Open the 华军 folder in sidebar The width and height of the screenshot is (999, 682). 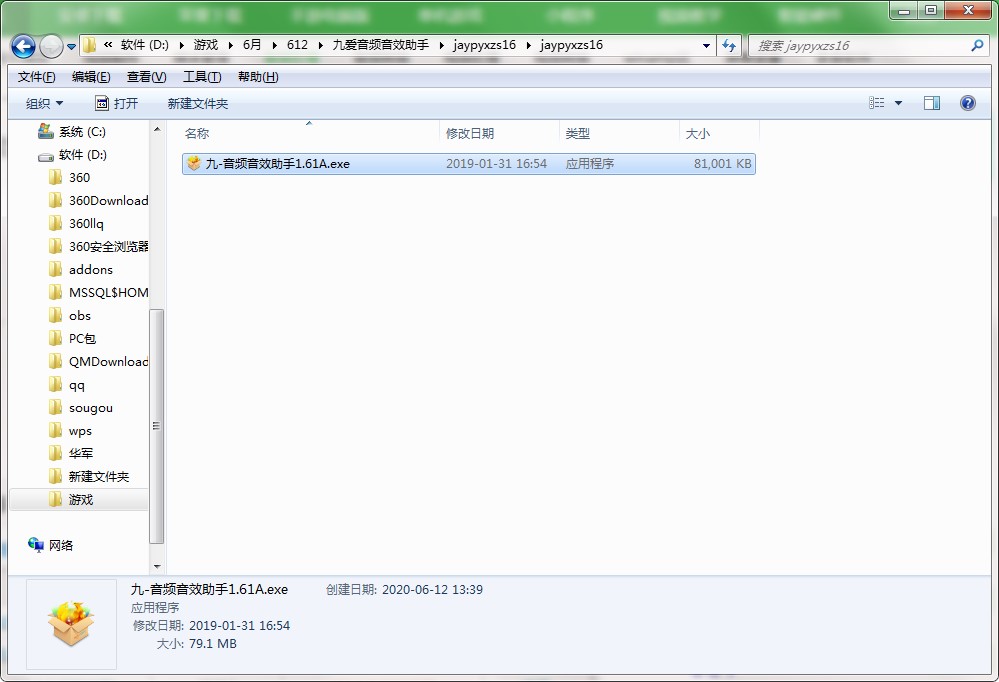click(x=71, y=454)
